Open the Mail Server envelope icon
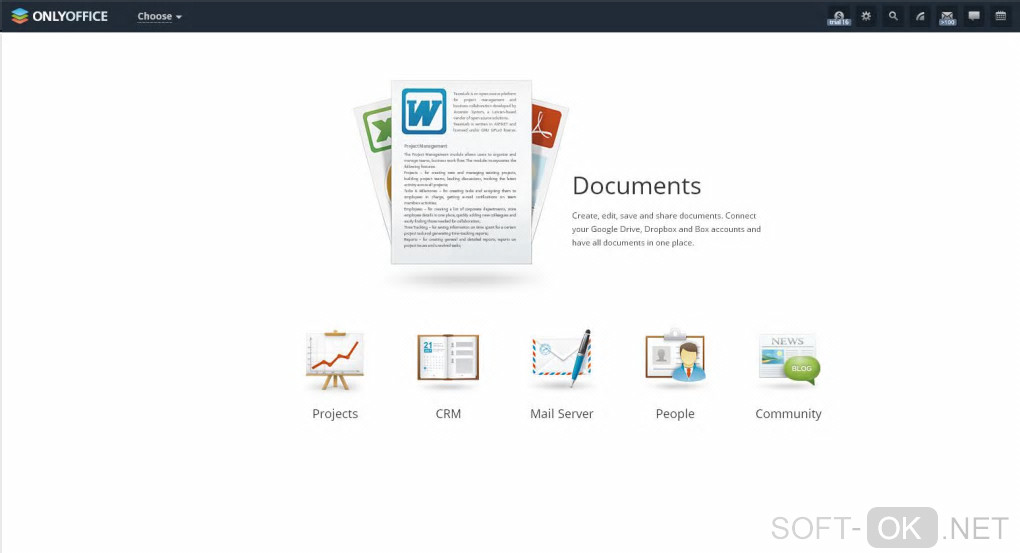1020x553 pixels. pyautogui.click(x=561, y=358)
